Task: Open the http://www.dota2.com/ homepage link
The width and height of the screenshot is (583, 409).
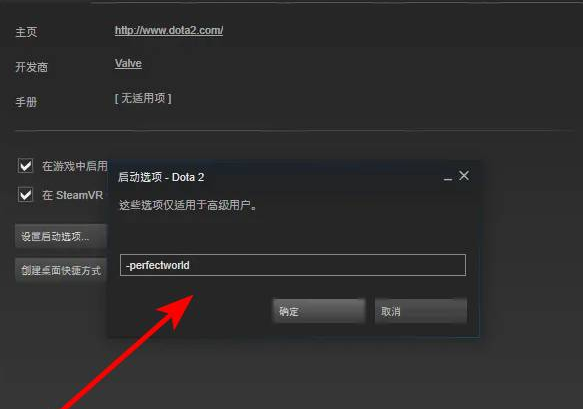Action: pos(169,30)
